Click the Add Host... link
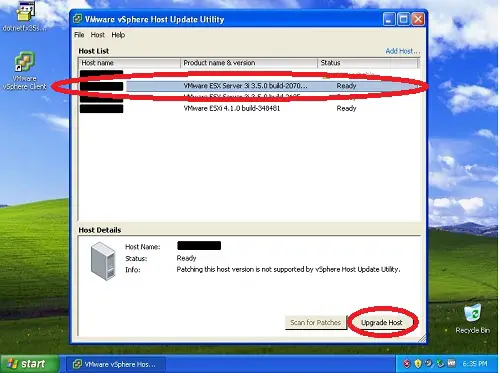The image size is (500, 373). [x=403, y=51]
